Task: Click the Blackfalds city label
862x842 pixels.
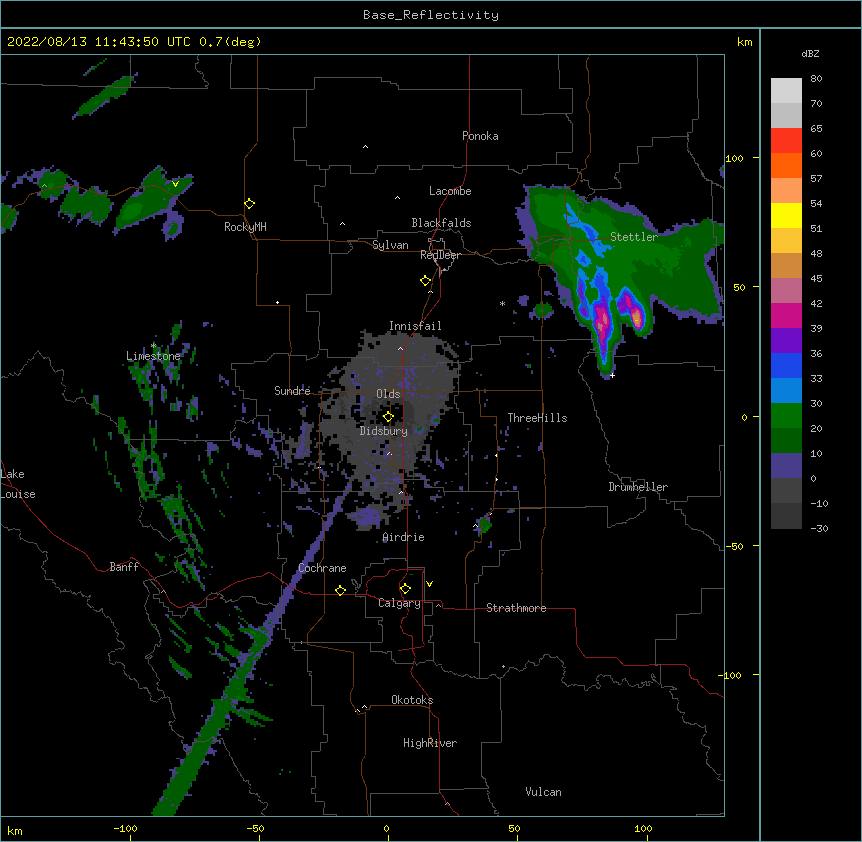Action: click(x=441, y=223)
